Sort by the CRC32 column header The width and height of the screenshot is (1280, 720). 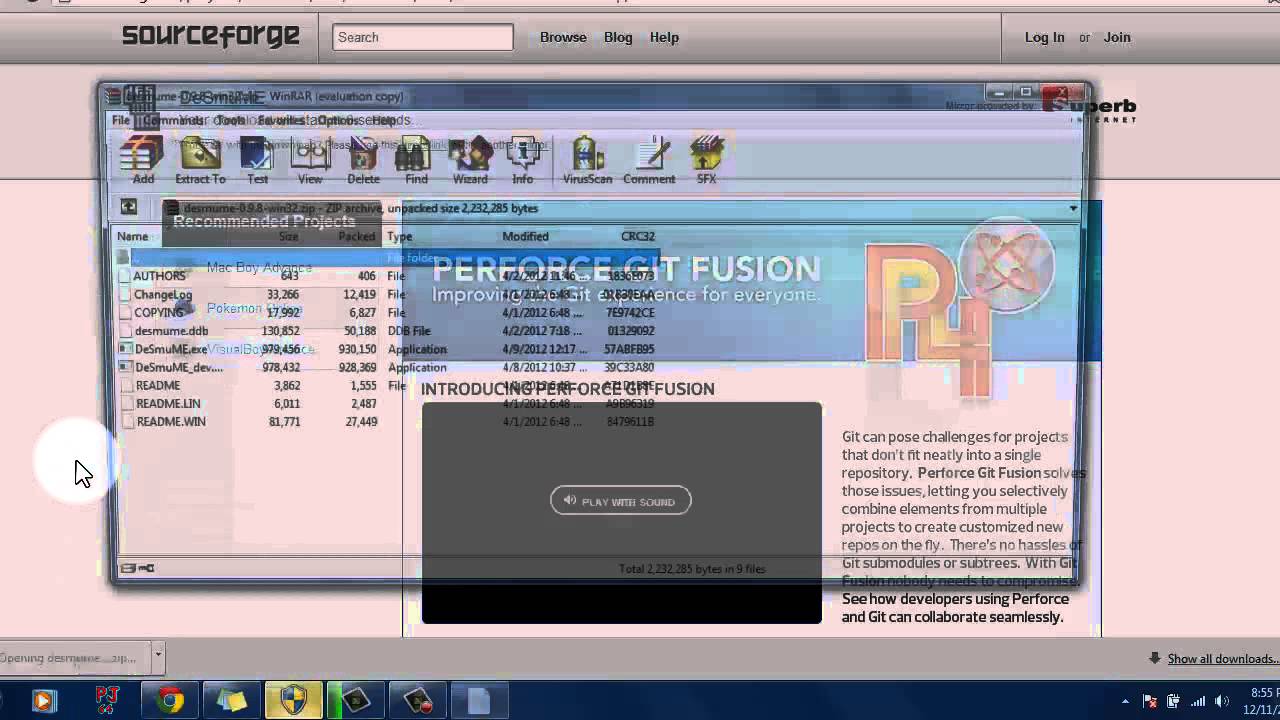tap(637, 236)
